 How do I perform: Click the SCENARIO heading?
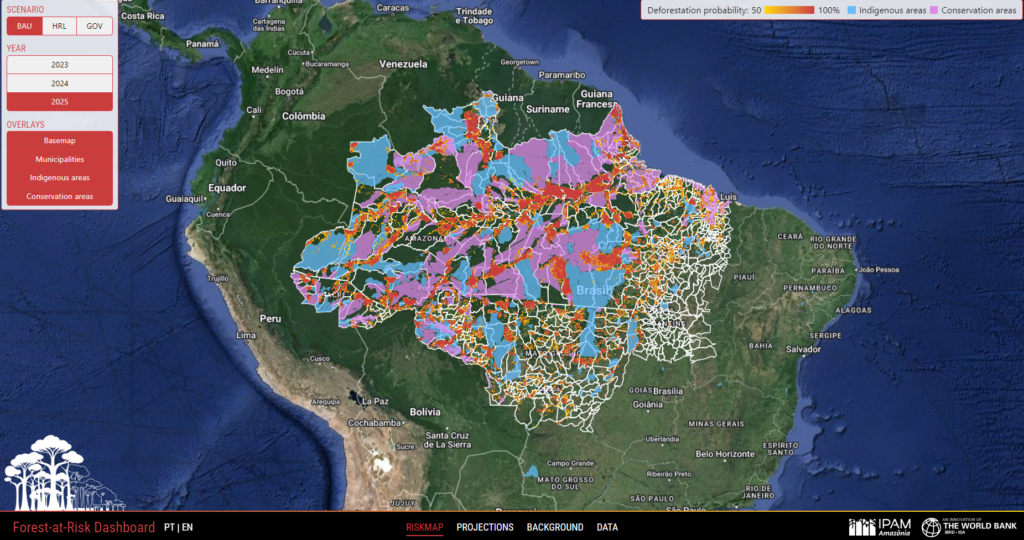coord(25,10)
